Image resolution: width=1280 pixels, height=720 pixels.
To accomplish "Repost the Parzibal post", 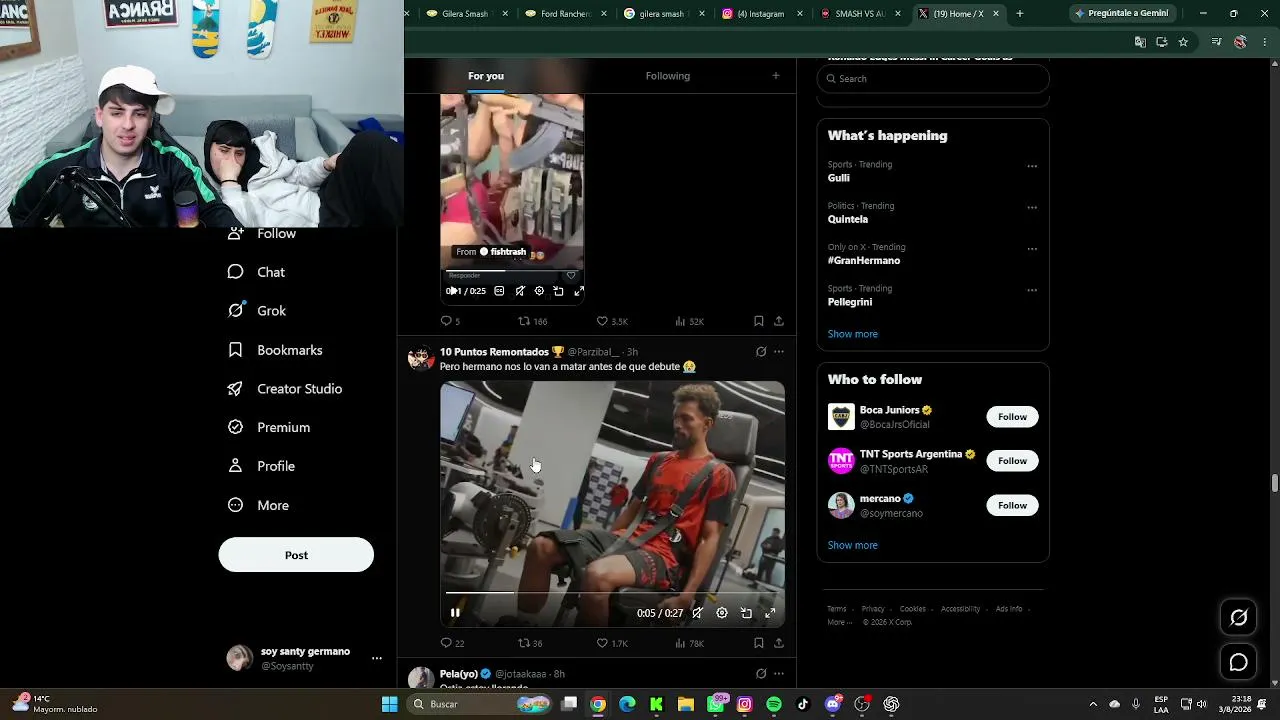I will [530, 643].
